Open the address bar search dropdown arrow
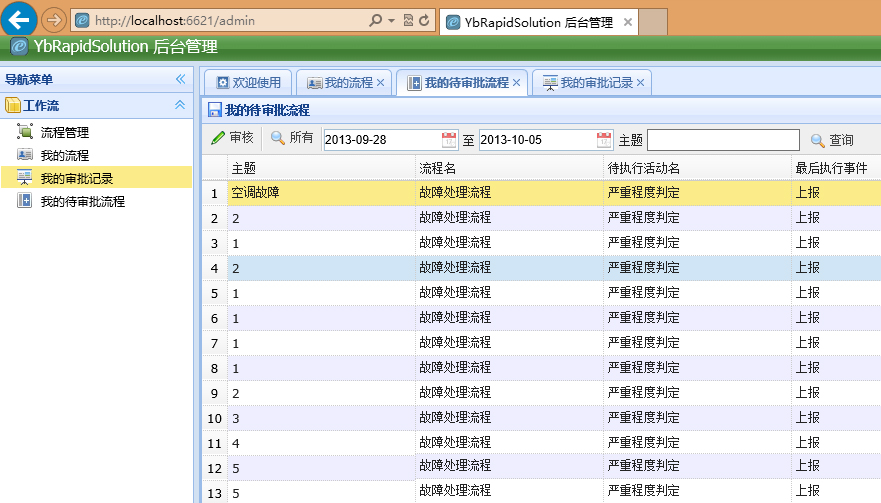Image resolution: width=881 pixels, height=503 pixels. [x=391, y=20]
